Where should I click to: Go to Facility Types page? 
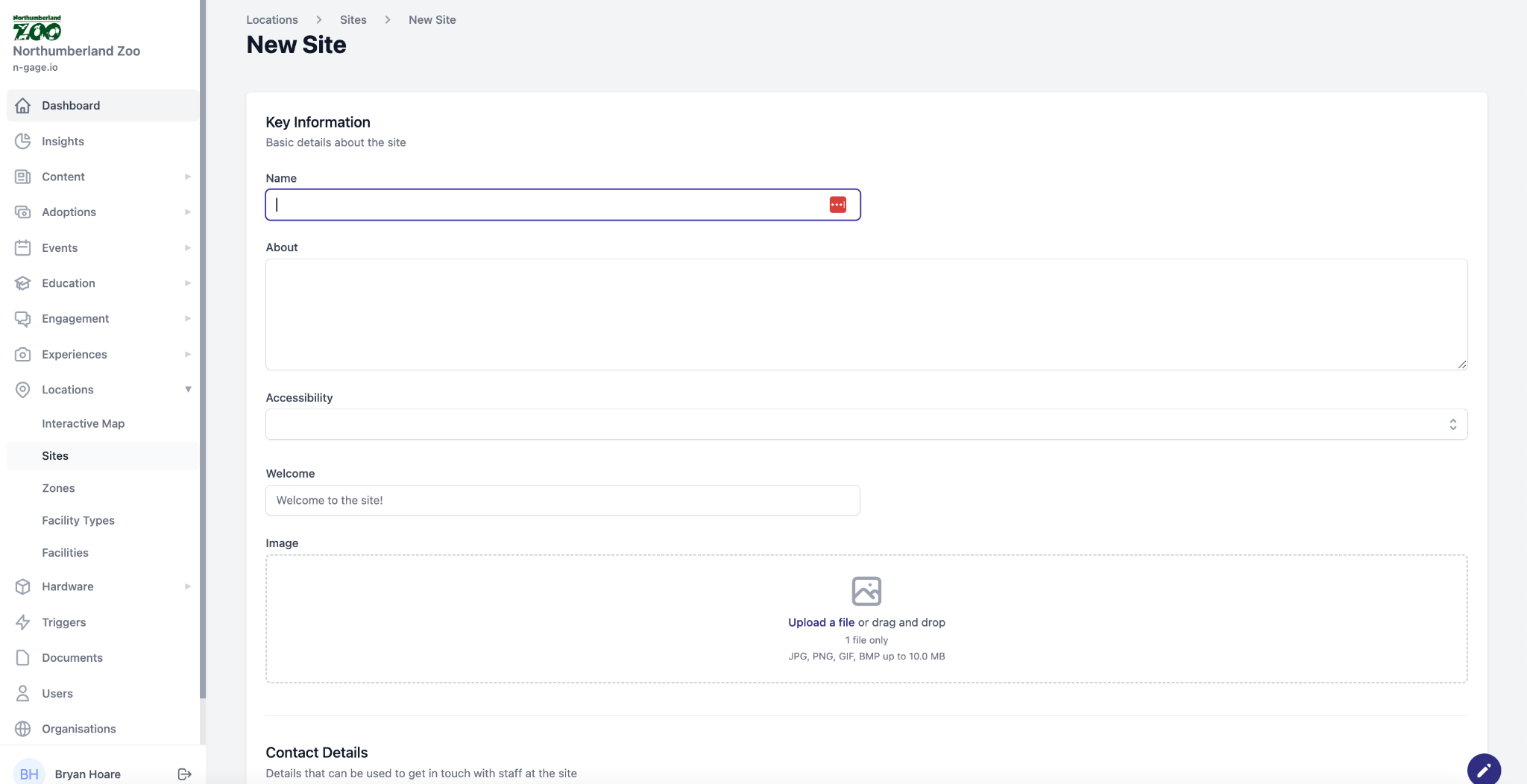[x=78, y=520]
